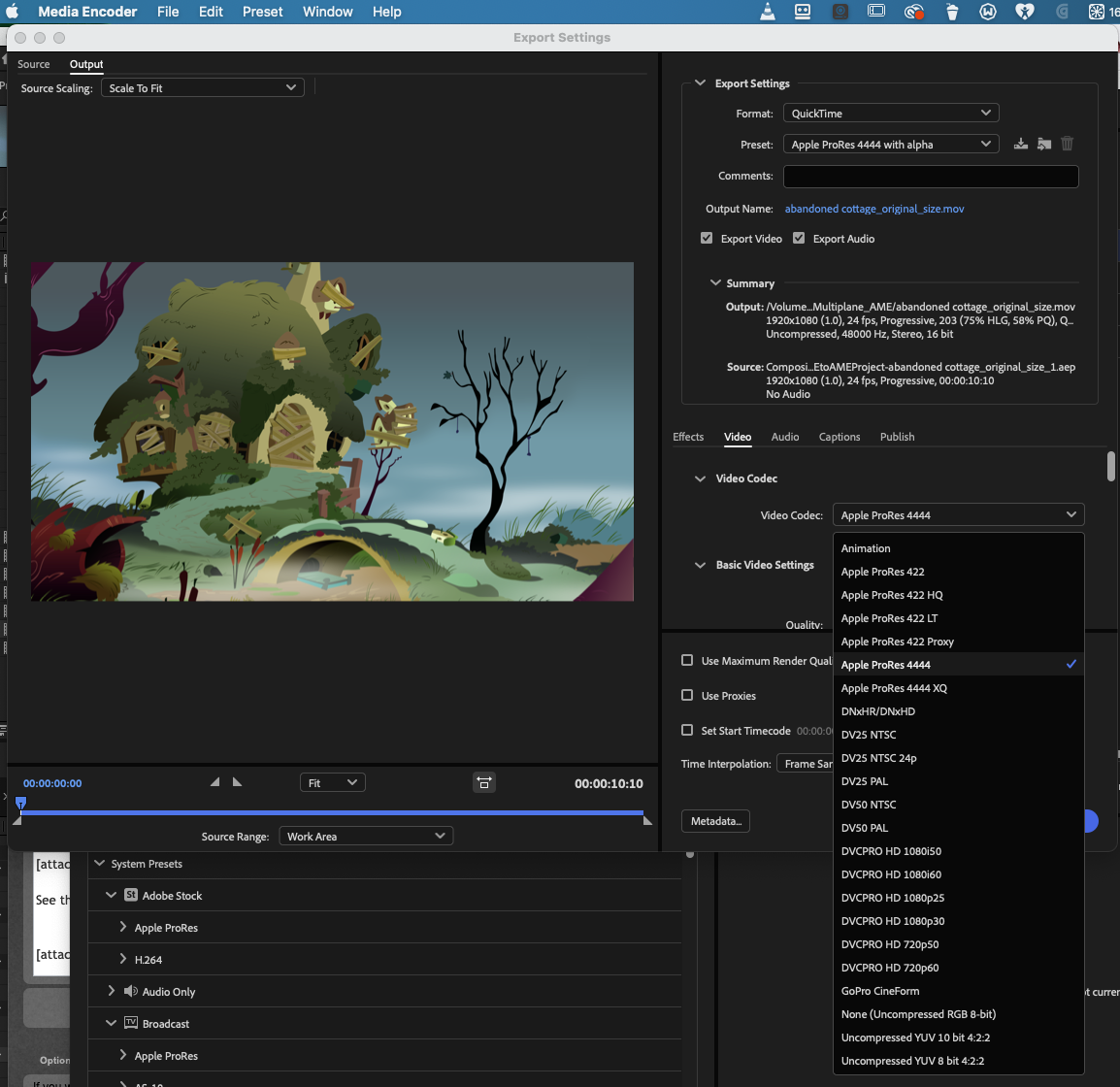Click the Broadcast TV icon
Image resolution: width=1120 pixels, height=1087 pixels.
point(131,1023)
